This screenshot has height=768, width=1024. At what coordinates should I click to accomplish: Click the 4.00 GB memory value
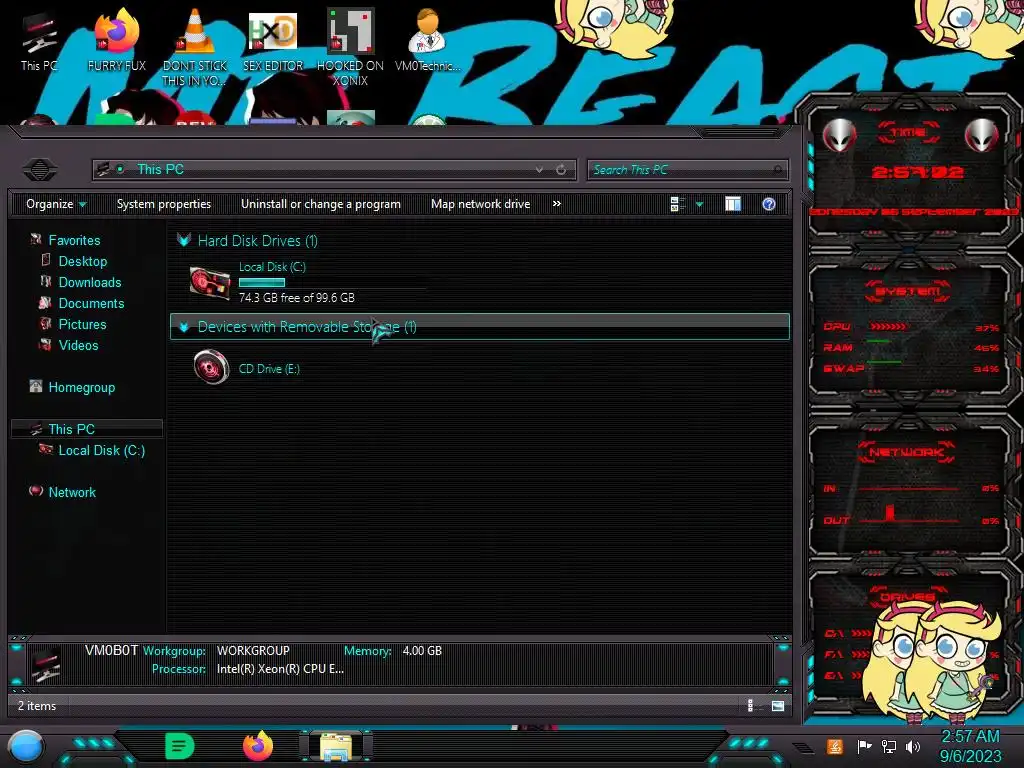422,651
